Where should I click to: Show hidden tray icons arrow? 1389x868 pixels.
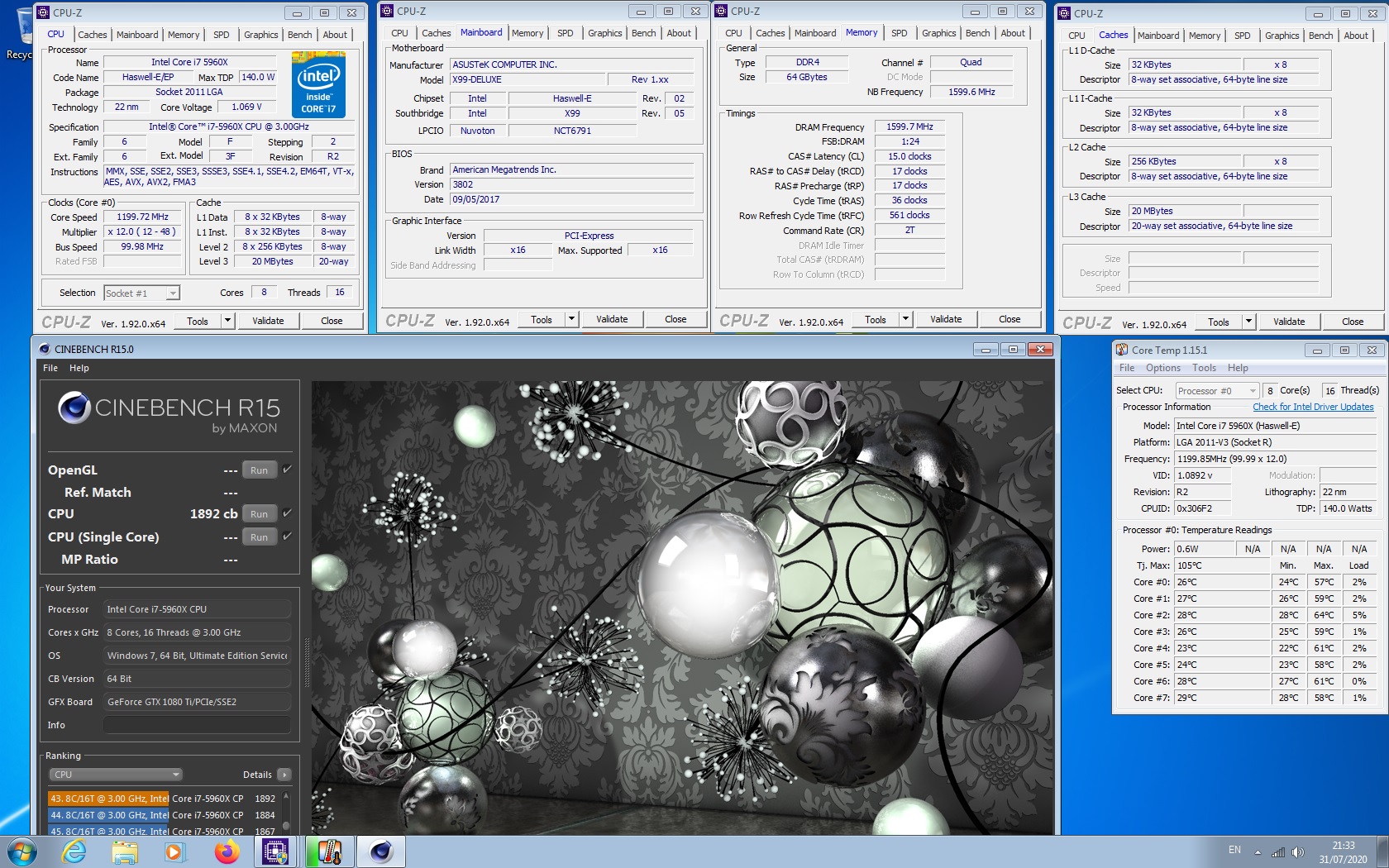(1258, 851)
